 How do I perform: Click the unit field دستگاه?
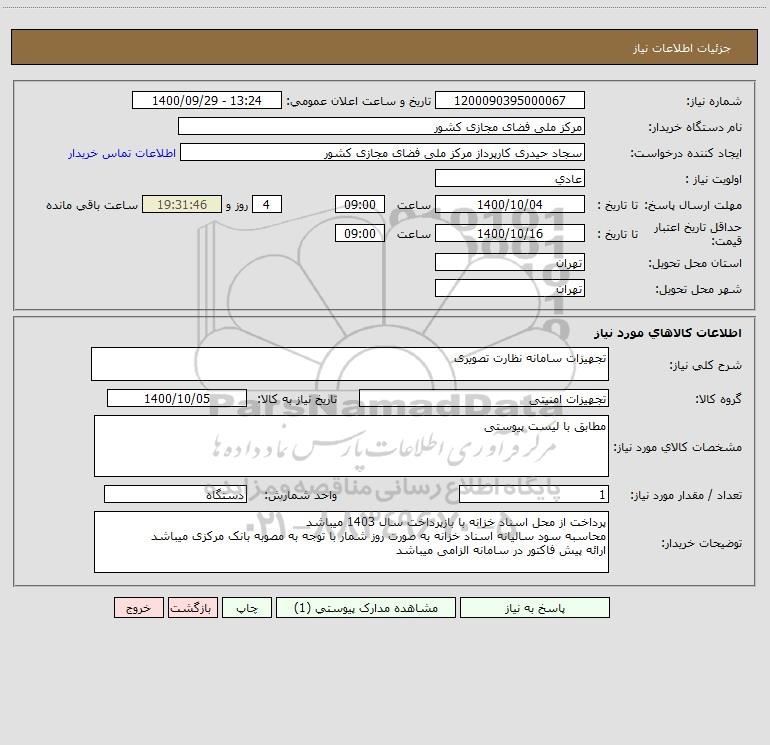click(x=175, y=494)
